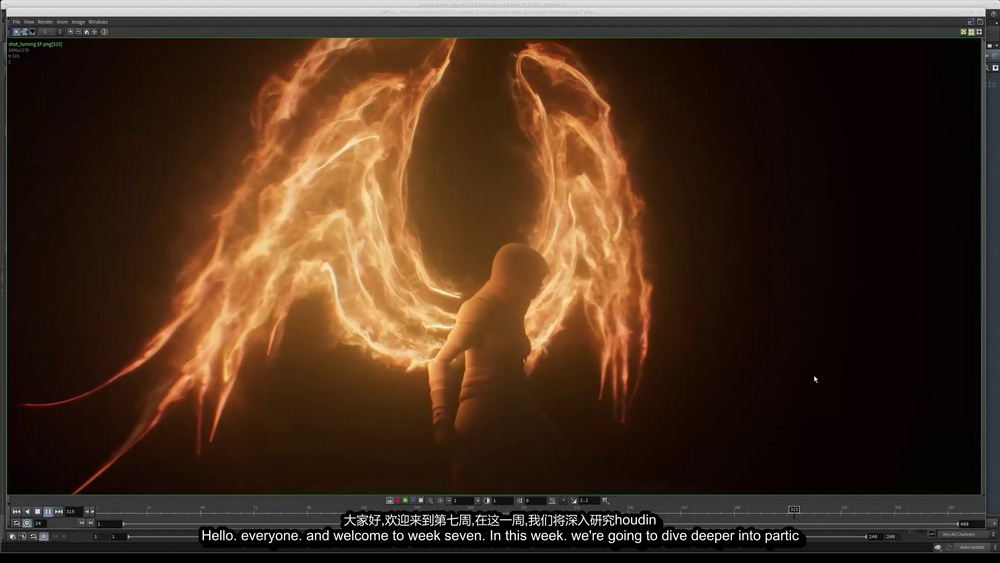Click the gamma field showing 2.2

589,501
